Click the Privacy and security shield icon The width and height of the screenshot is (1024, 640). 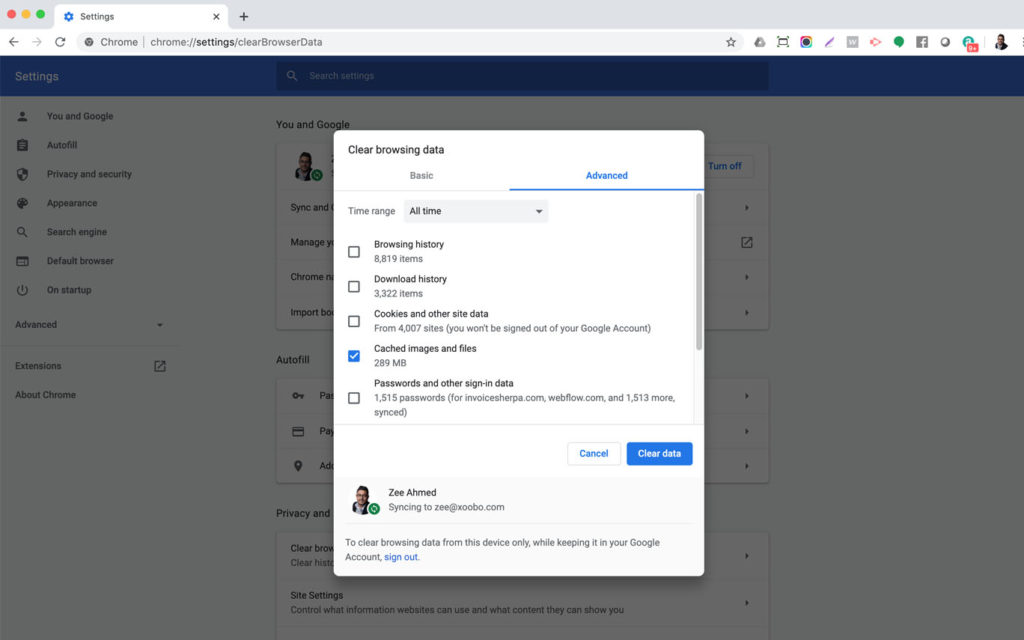[22, 174]
